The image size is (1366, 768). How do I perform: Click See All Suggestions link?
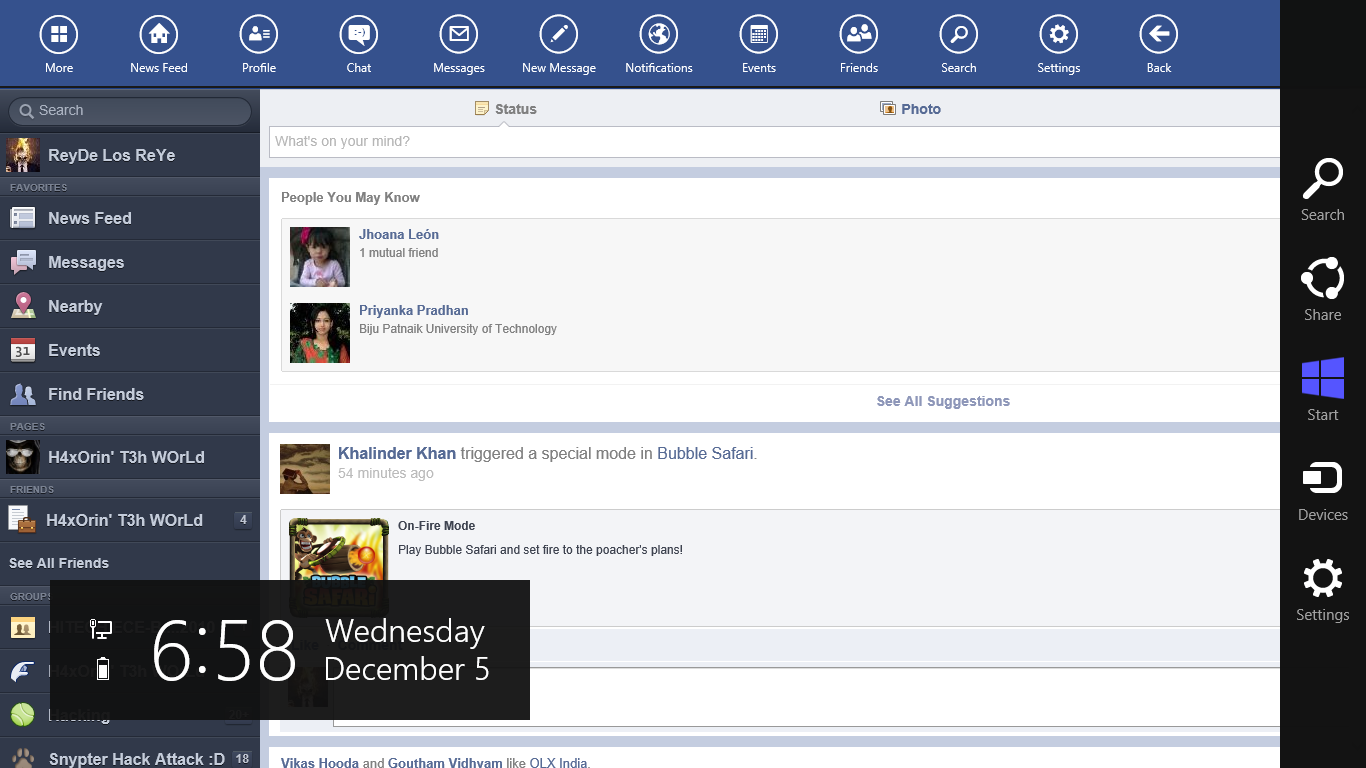click(x=943, y=401)
